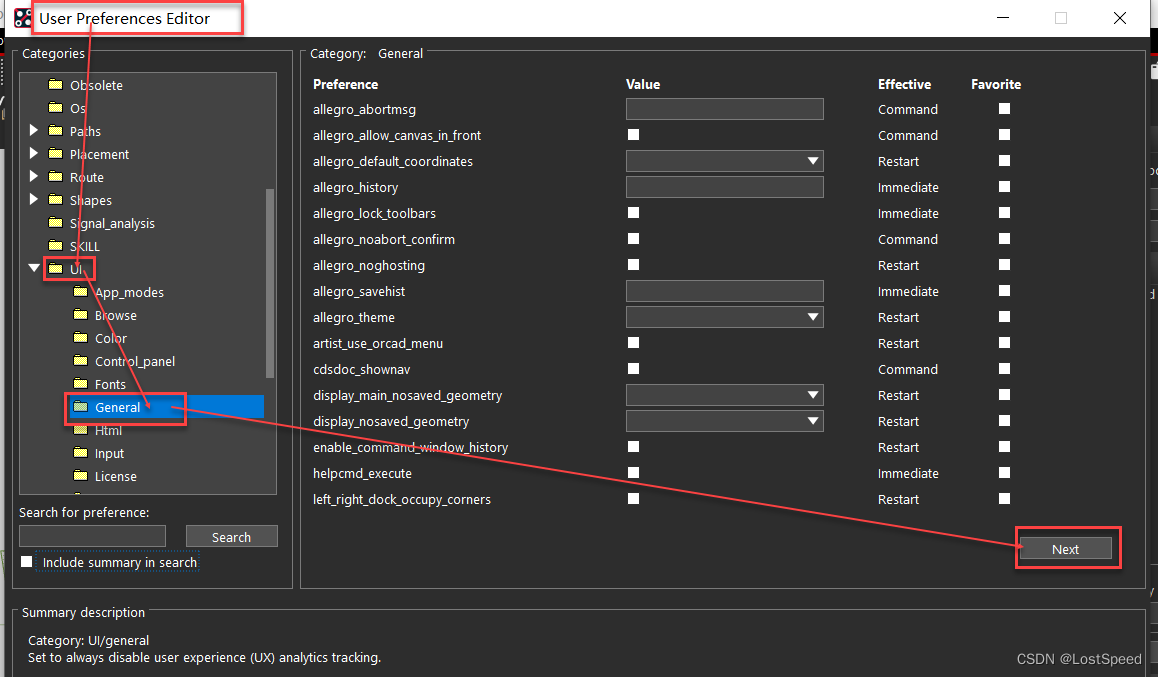Click the SKILL category folder icon

[x=55, y=247]
